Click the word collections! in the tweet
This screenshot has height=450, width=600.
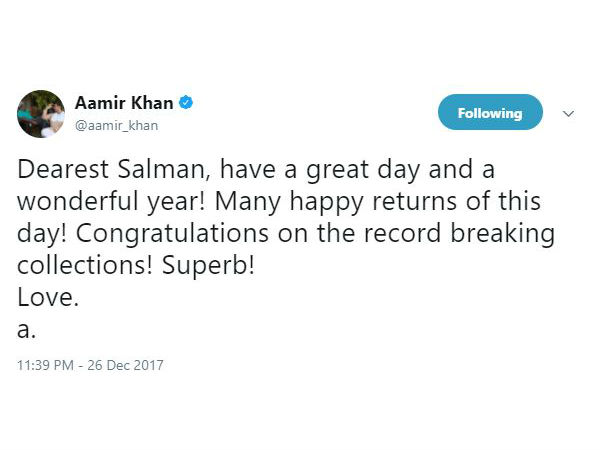point(85,266)
